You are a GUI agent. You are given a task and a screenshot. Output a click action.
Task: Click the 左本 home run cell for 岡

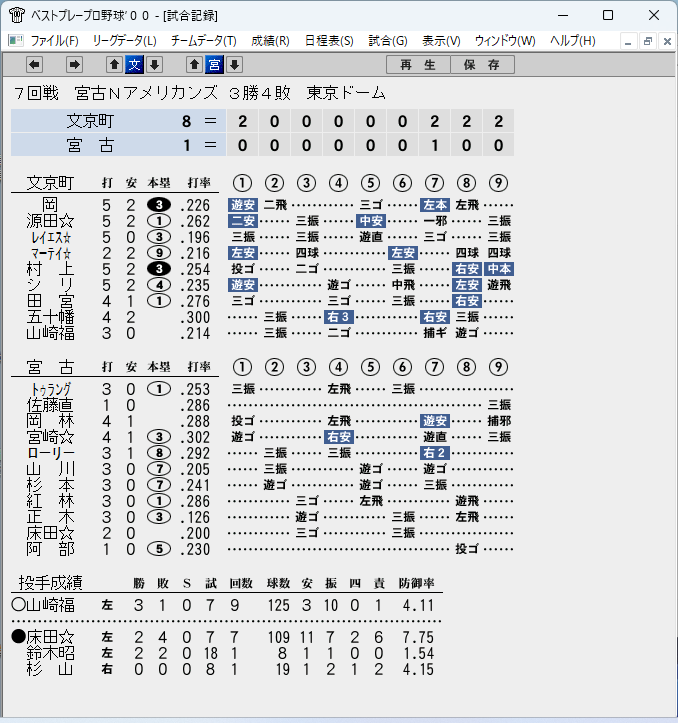click(x=434, y=205)
